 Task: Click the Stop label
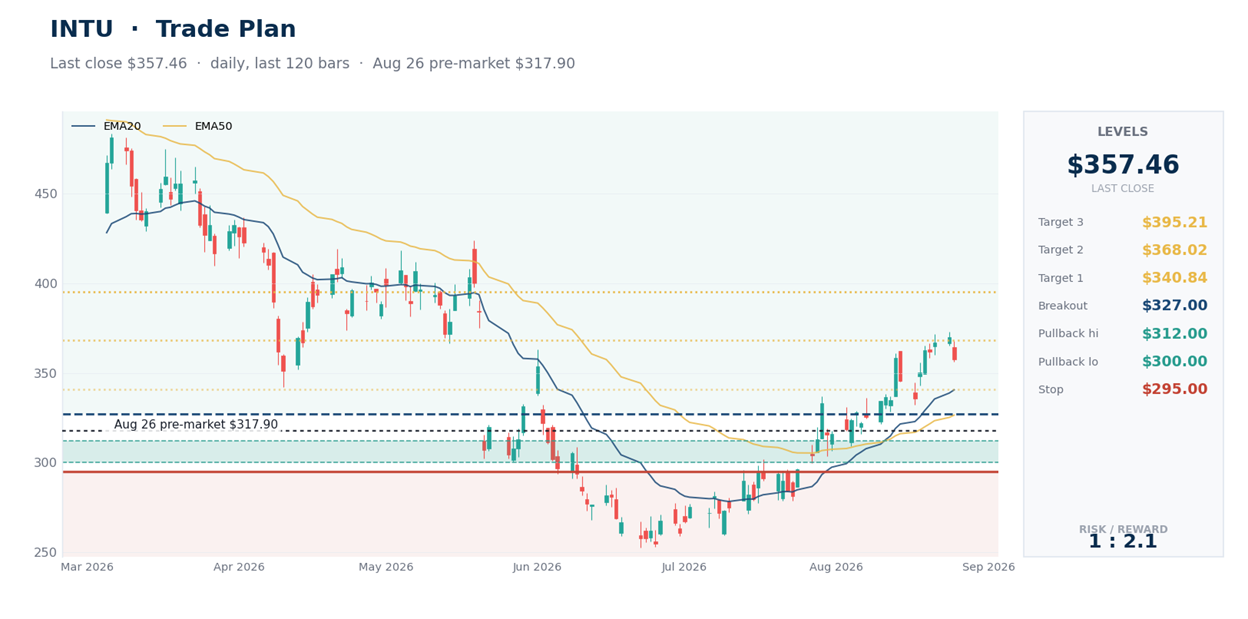pyautogui.click(x=1051, y=390)
